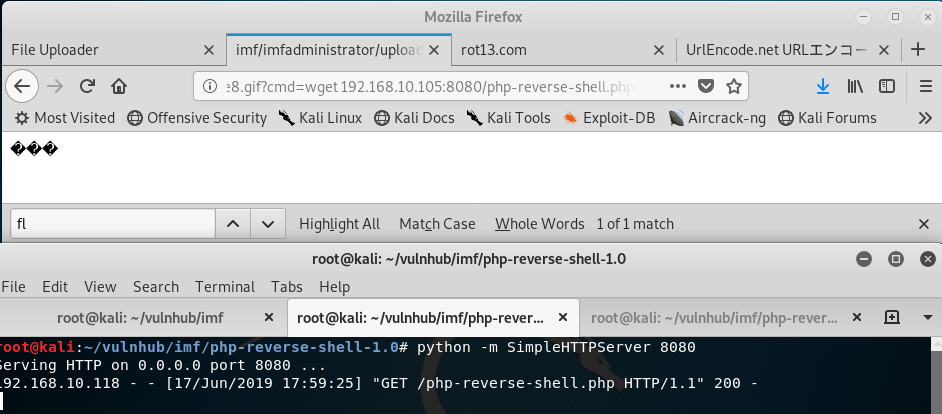
Task: Bookmark this page with the star
Action: [734, 87]
